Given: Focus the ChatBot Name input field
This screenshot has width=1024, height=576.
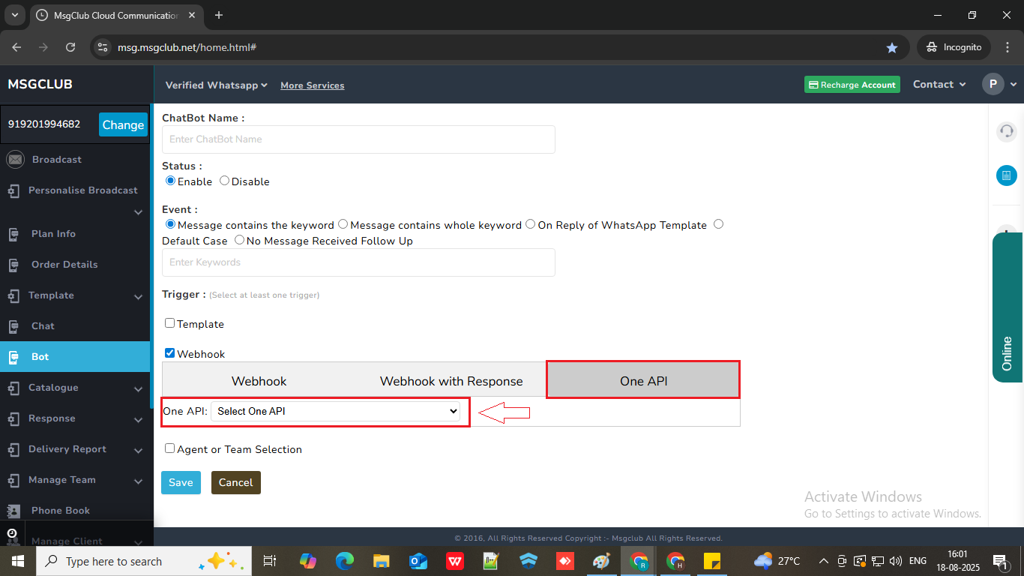Looking at the screenshot, I should 359,139.
